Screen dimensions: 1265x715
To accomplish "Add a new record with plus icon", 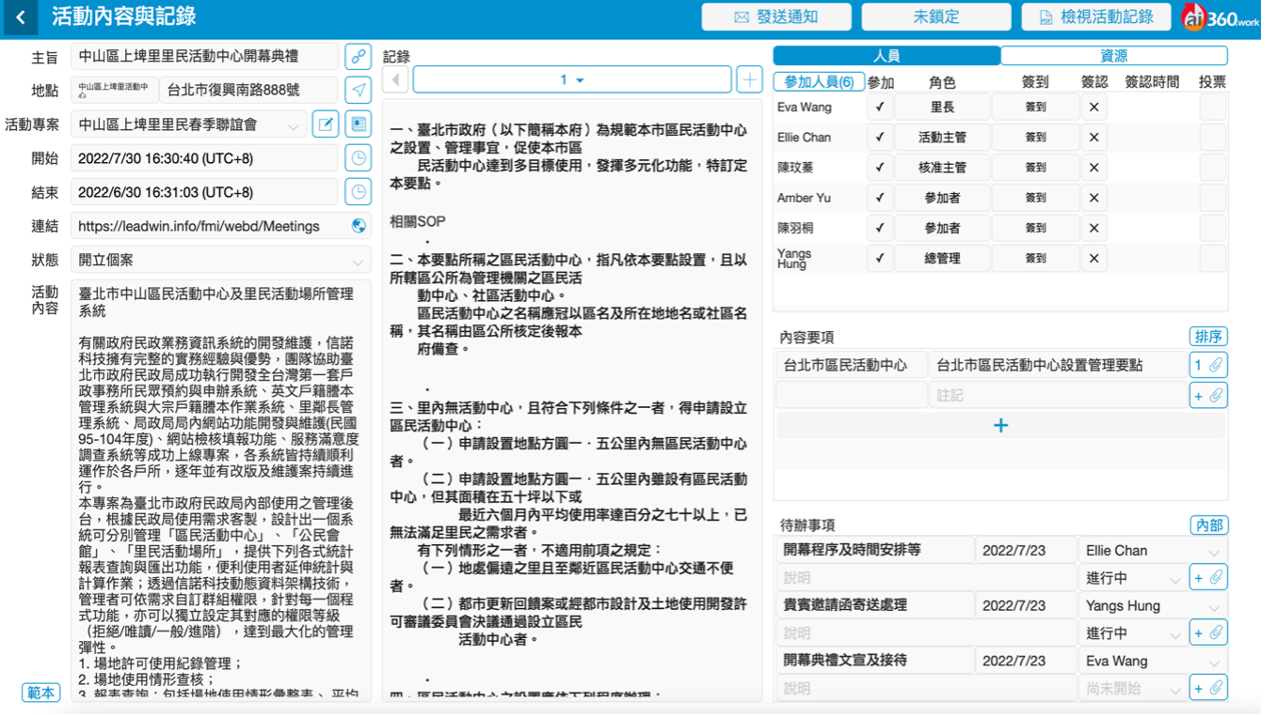I will [748, 80].
